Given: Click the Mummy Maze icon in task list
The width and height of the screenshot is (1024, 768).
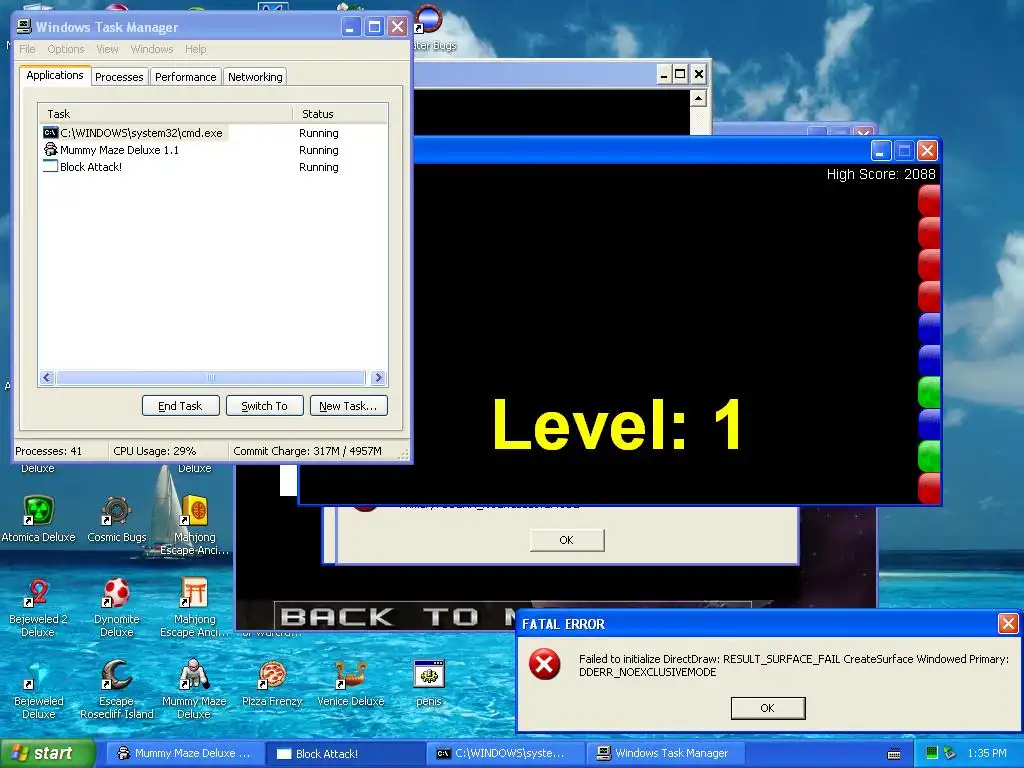Looking at the screenshot, I should click(50, 150).
